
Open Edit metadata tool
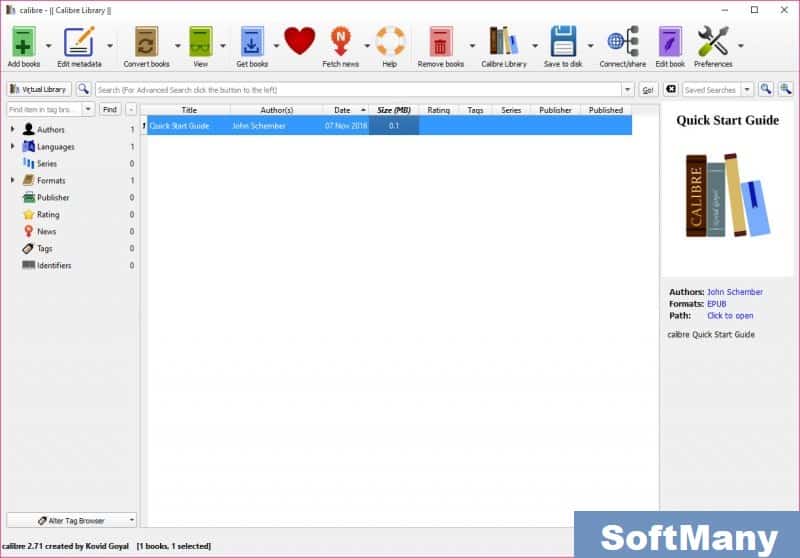tap(79, 42)
